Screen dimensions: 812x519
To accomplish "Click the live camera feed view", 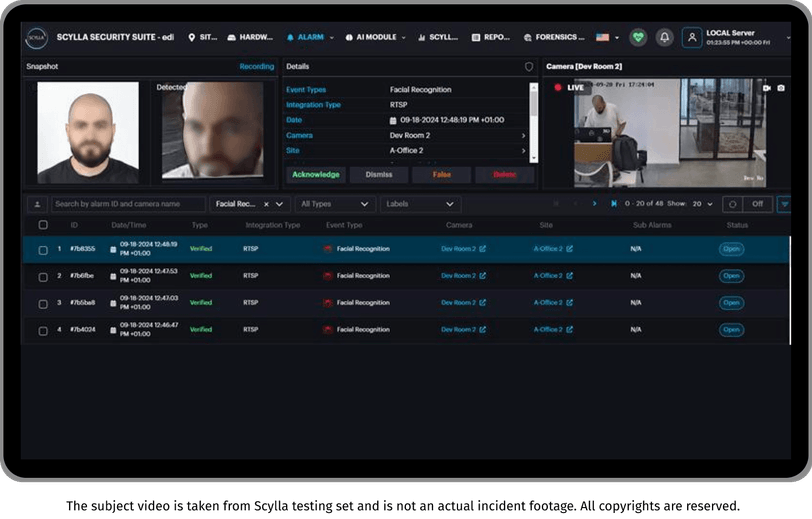I will point(670,133).
